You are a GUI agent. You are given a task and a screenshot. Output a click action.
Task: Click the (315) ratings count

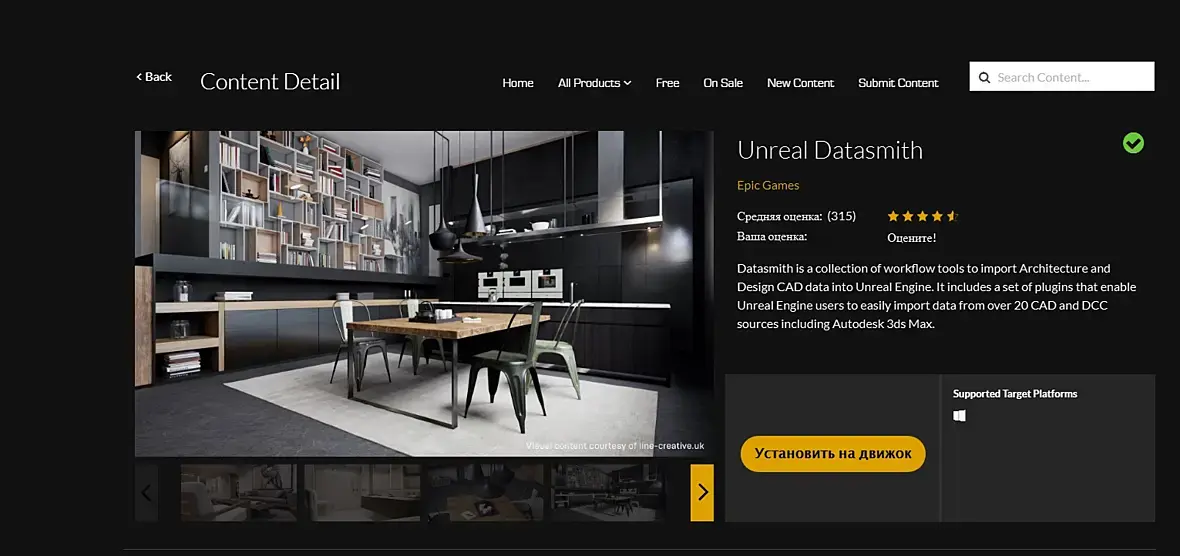(x=841, y=217)
